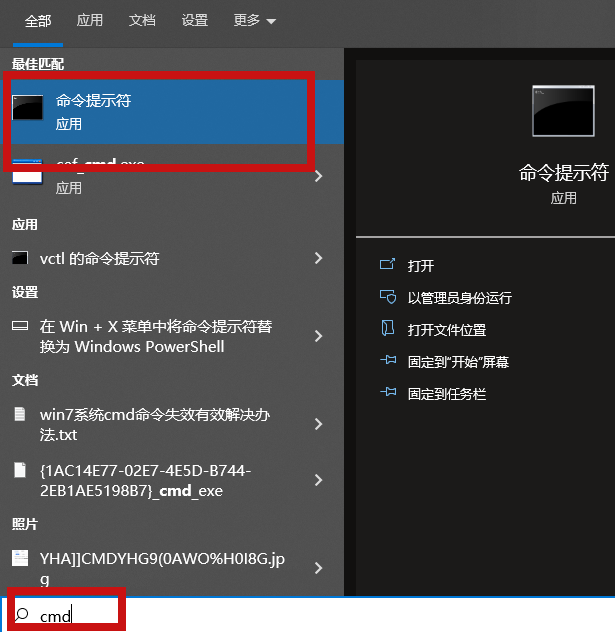Click the vctl 的命令提示符 app icon
This screenshot has width=615, height=632.
point(20,258)
